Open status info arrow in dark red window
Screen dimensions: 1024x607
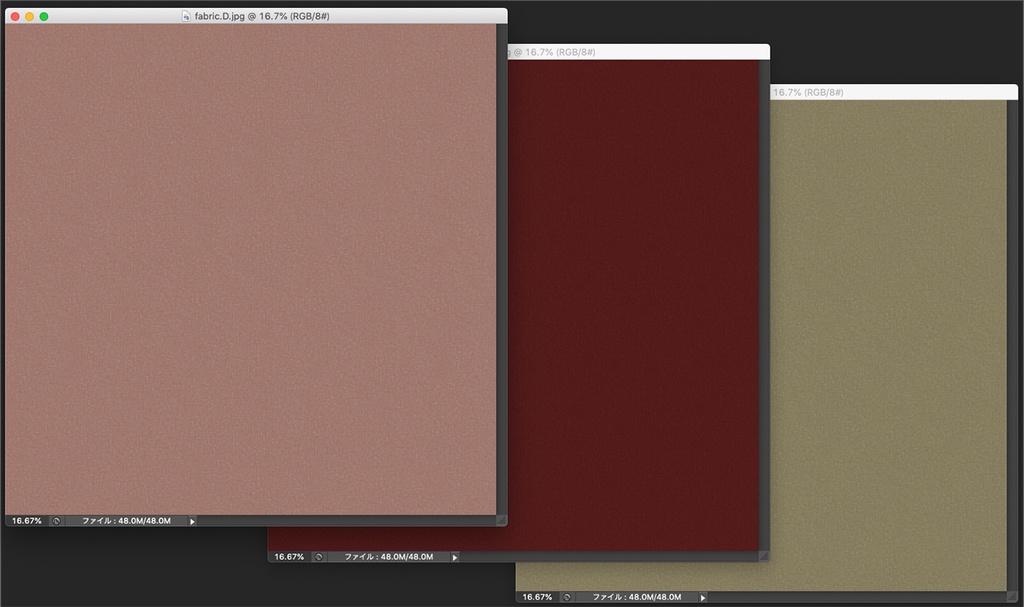click(455, 557)
